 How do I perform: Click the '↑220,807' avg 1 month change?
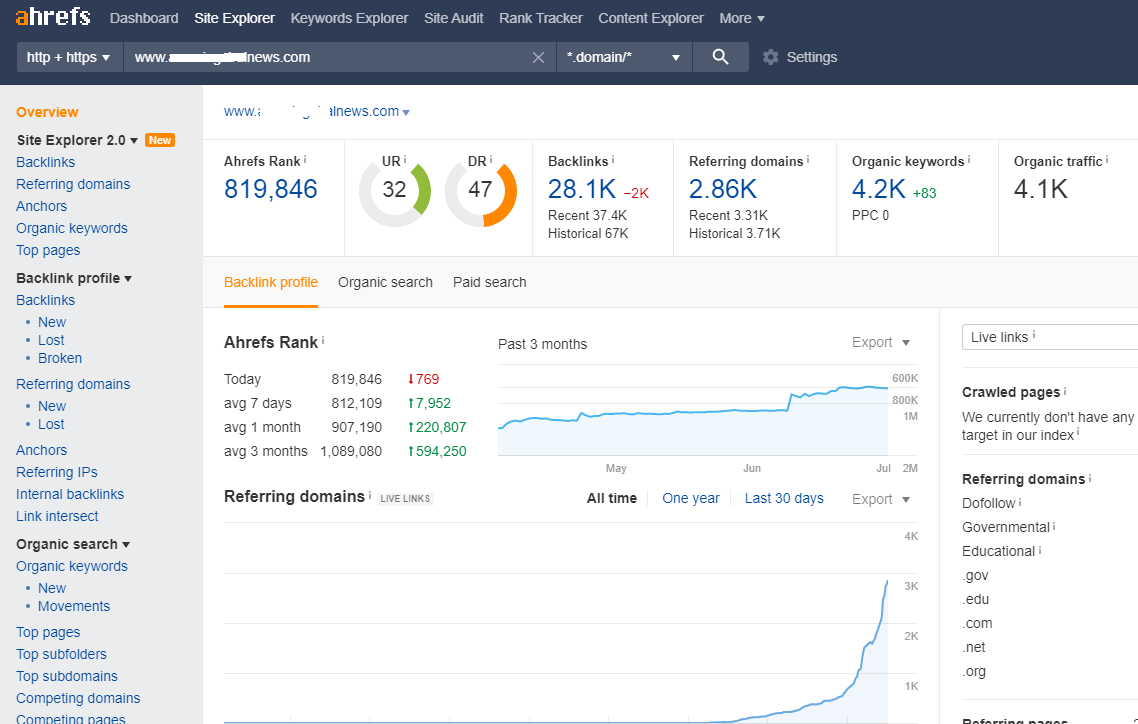[x=437, y=427]
